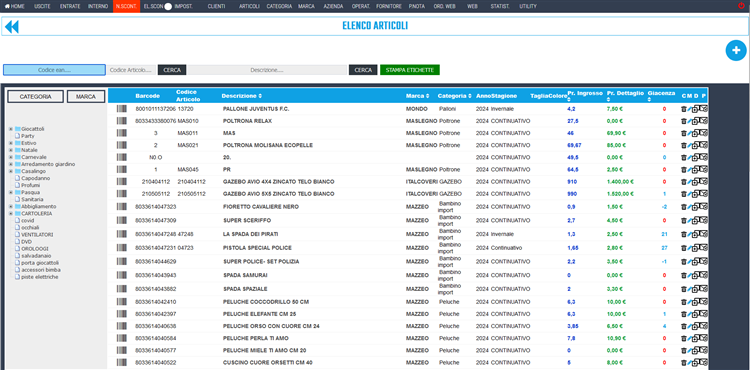Delete the PALLONE JUVENTUS F.C. row
This screenshot has height=370, width=750.
[684, 109]
